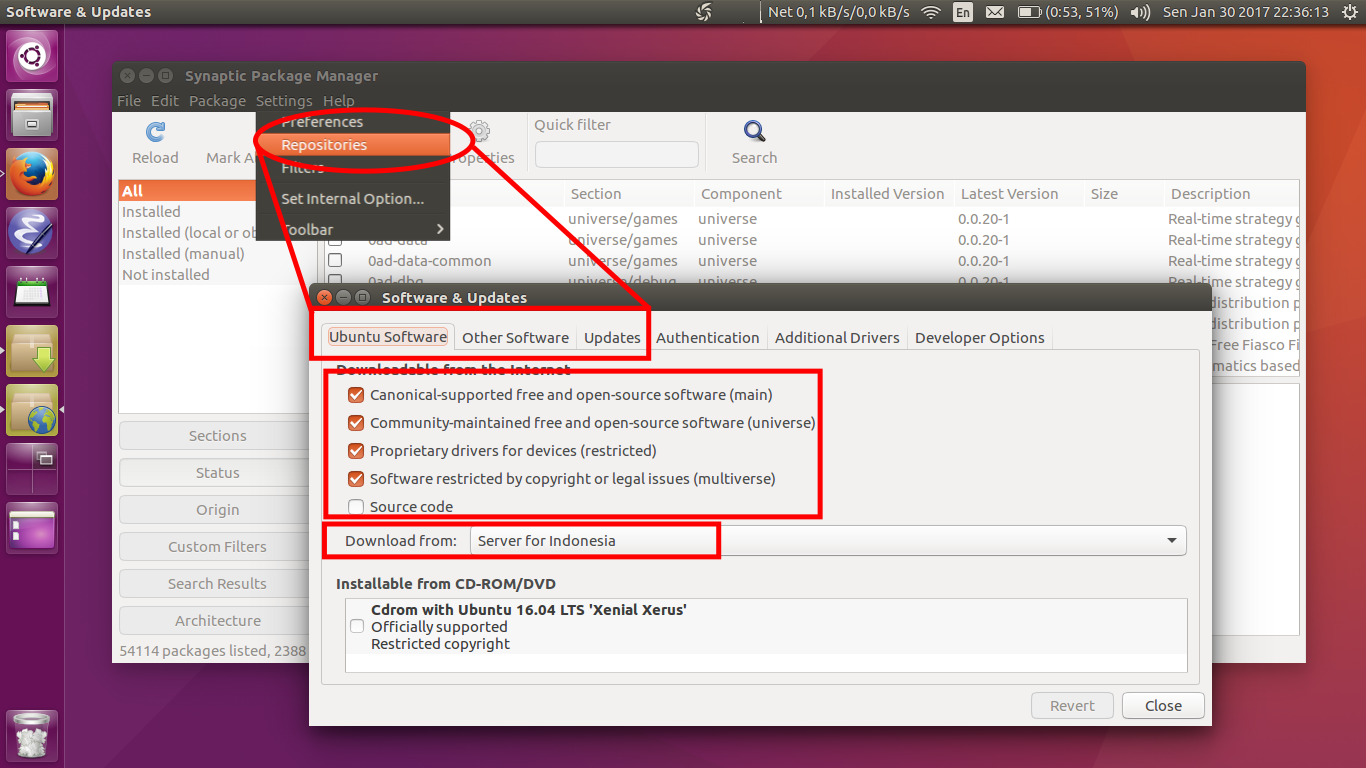Switch to the Other Software tab

(515, 338)
